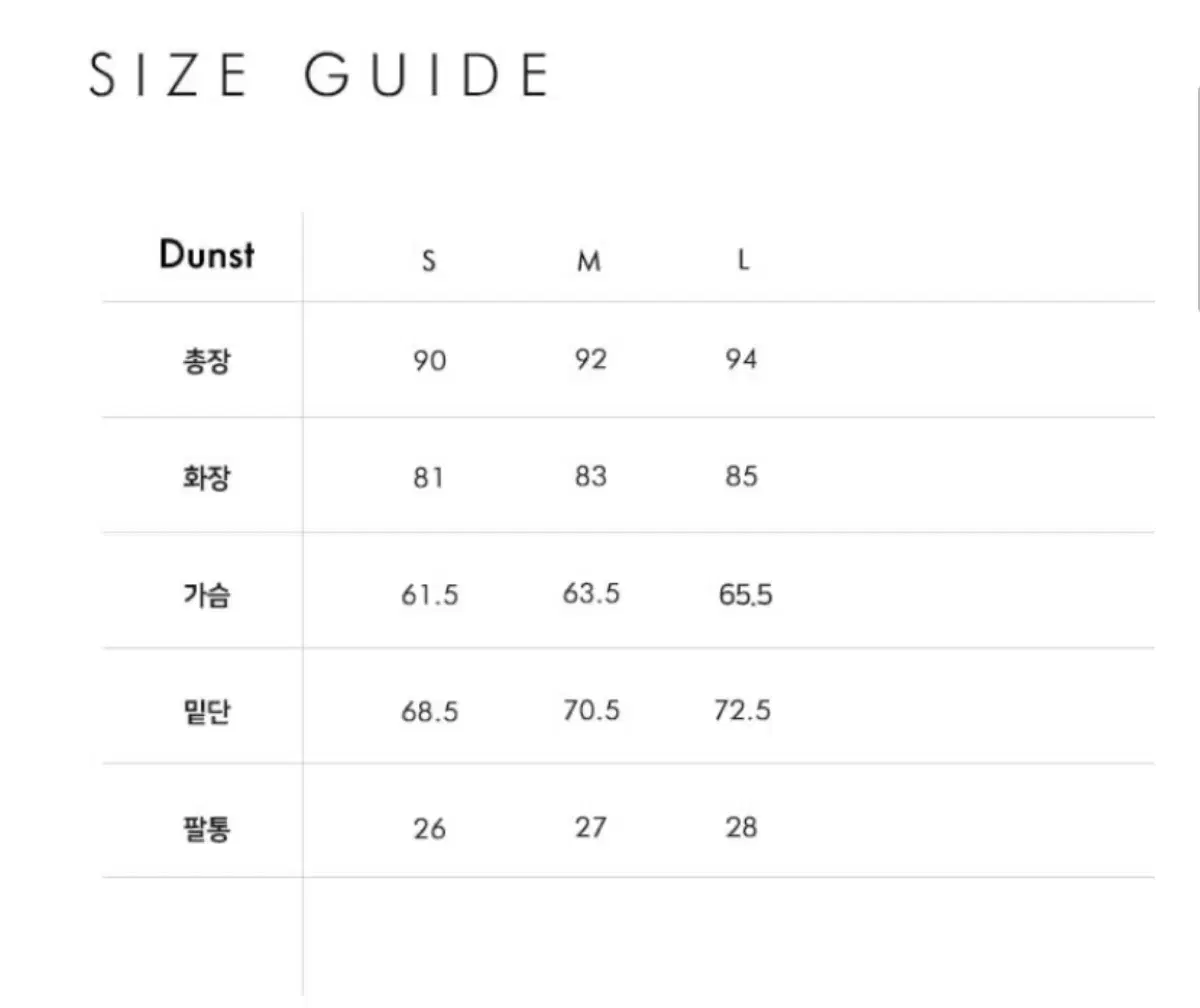Select the 94 total length value

click(x=742, y=360)
